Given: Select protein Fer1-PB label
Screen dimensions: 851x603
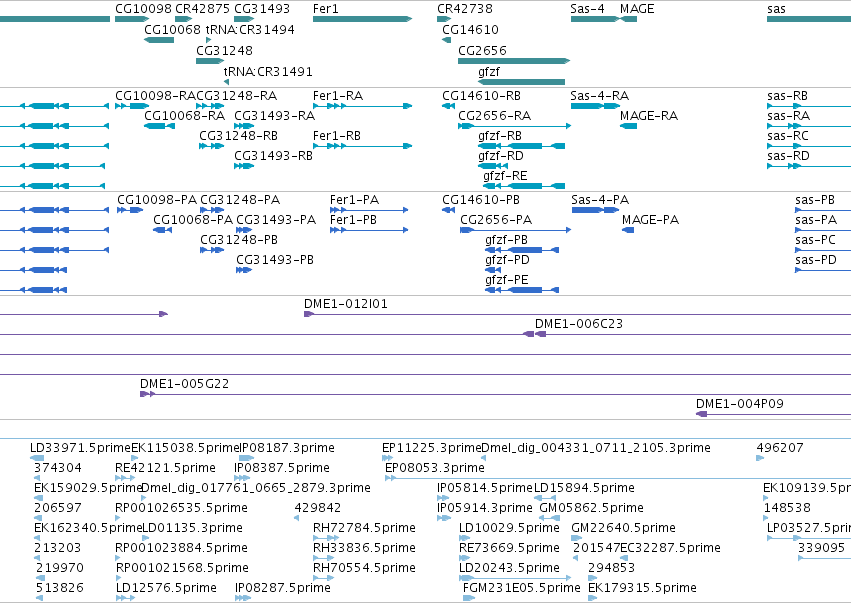Looking at the screenshot, I should 353,220.
